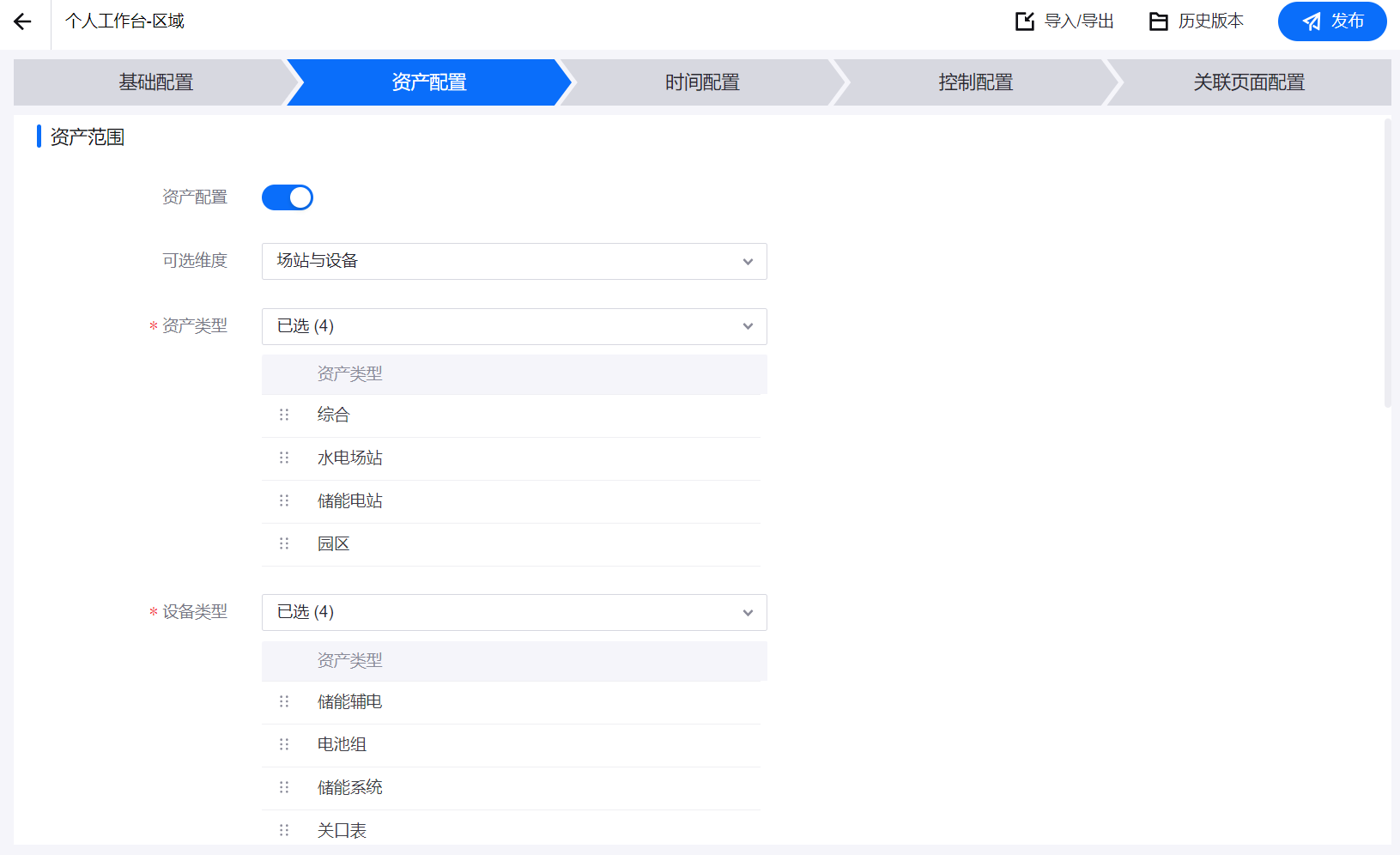The image size is (1400, 855).
Task: Click the drag handle beside 电池组
Action: 284,744
